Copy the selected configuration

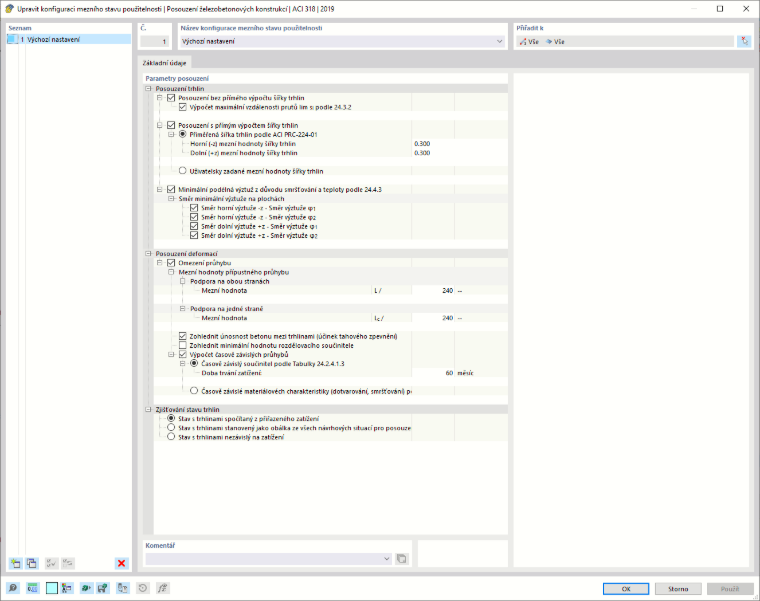pos(32,563)
